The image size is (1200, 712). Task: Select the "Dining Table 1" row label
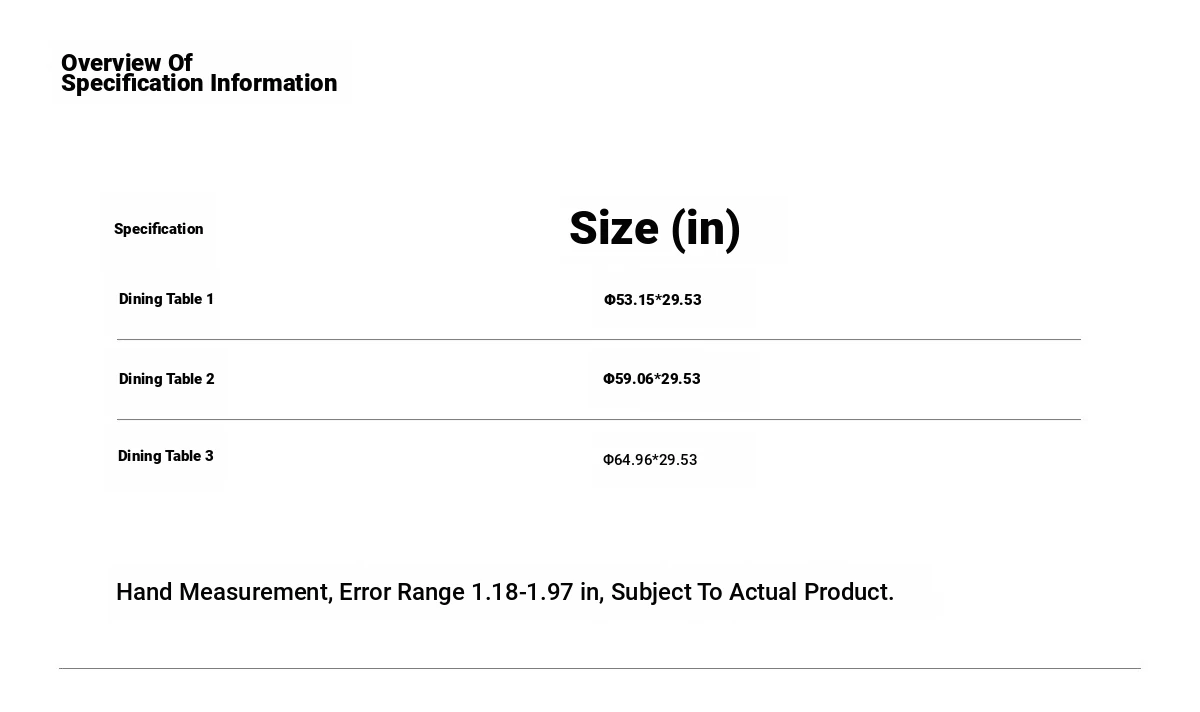coord(166,299)
